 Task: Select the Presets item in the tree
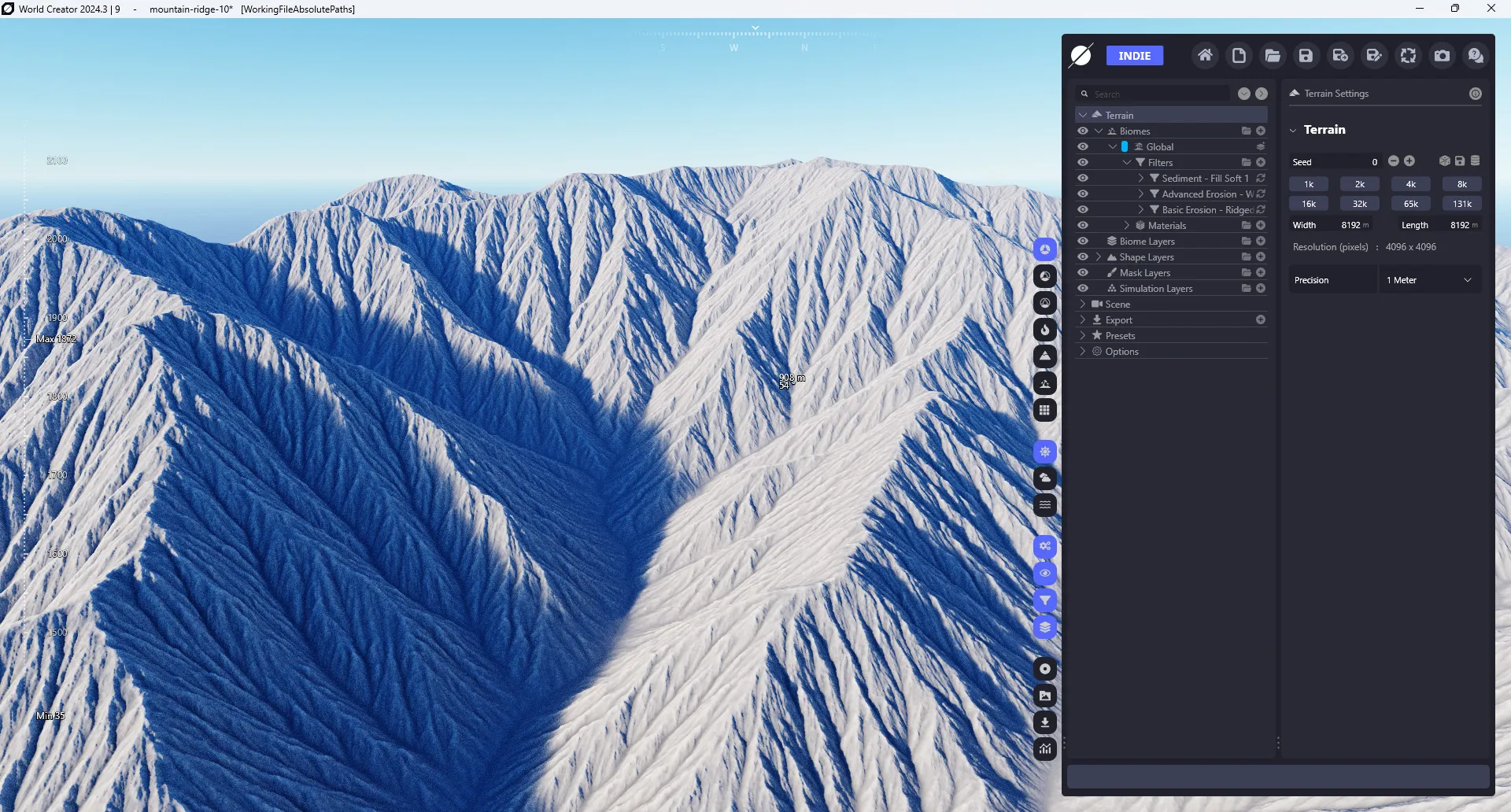coord(1120,336)
